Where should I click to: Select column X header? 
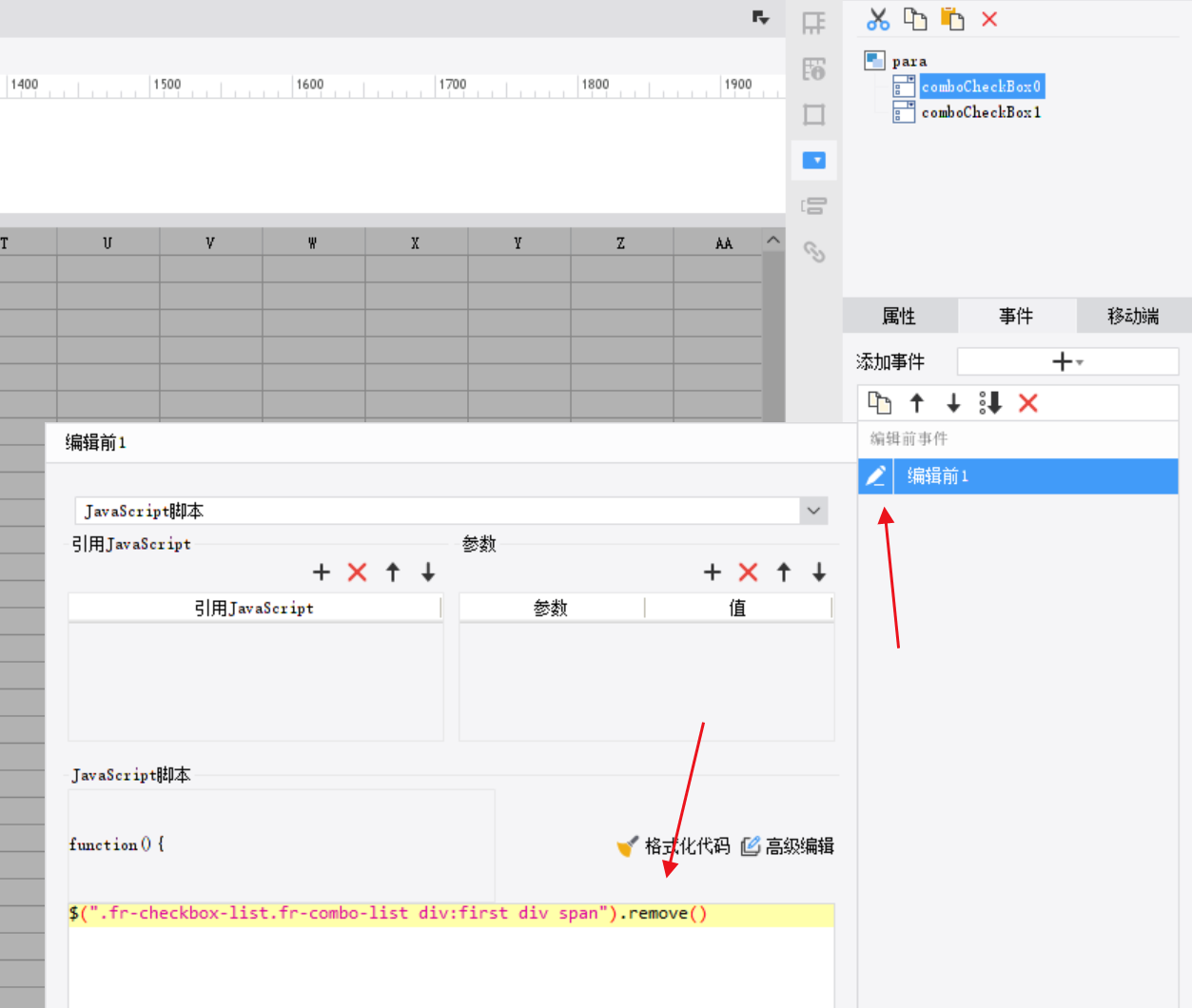(x=416, y=242)
